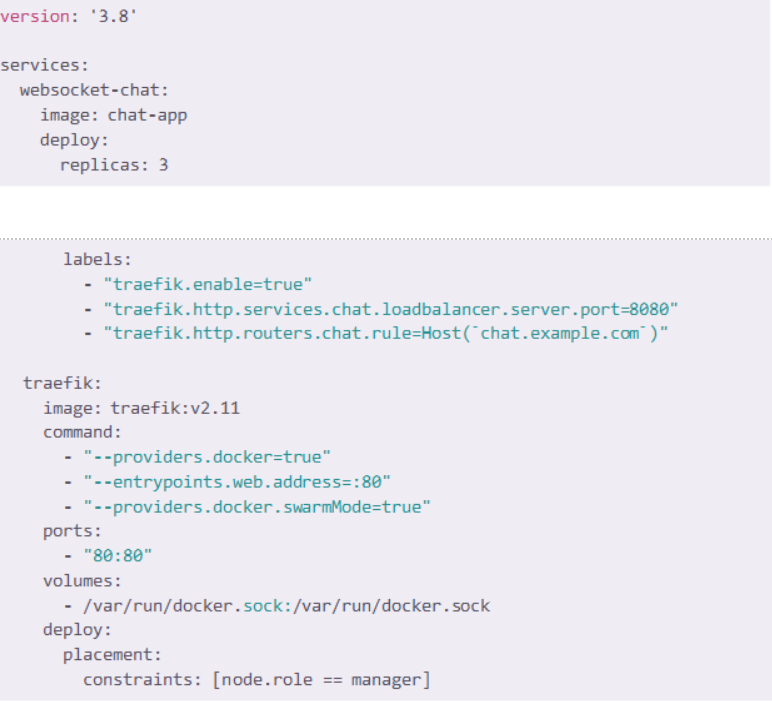Click the command: key under traefik
The width and height of the screenshot is (772, 701).
tap(82, 432)
